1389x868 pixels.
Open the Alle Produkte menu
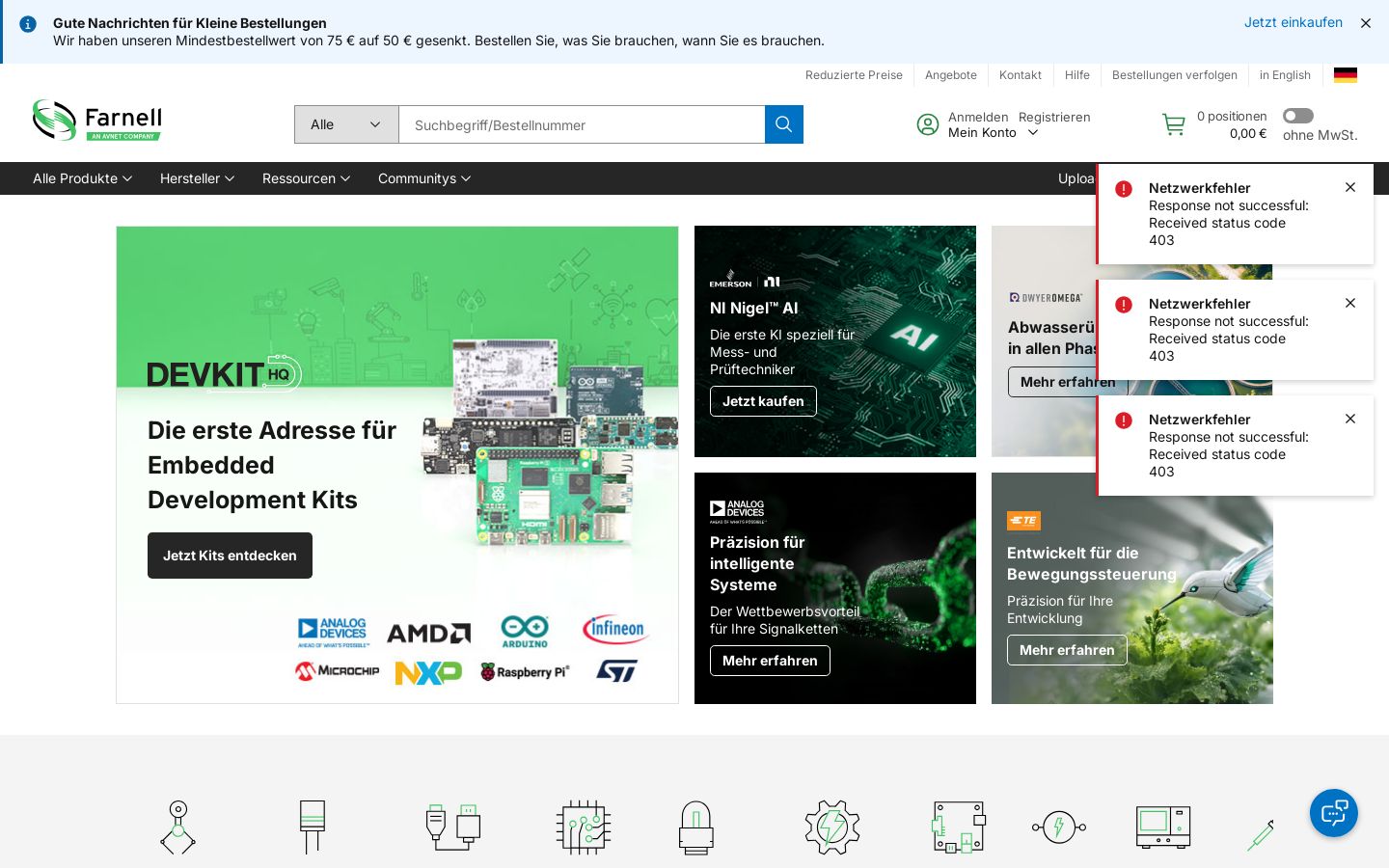[x=82, y=178]
